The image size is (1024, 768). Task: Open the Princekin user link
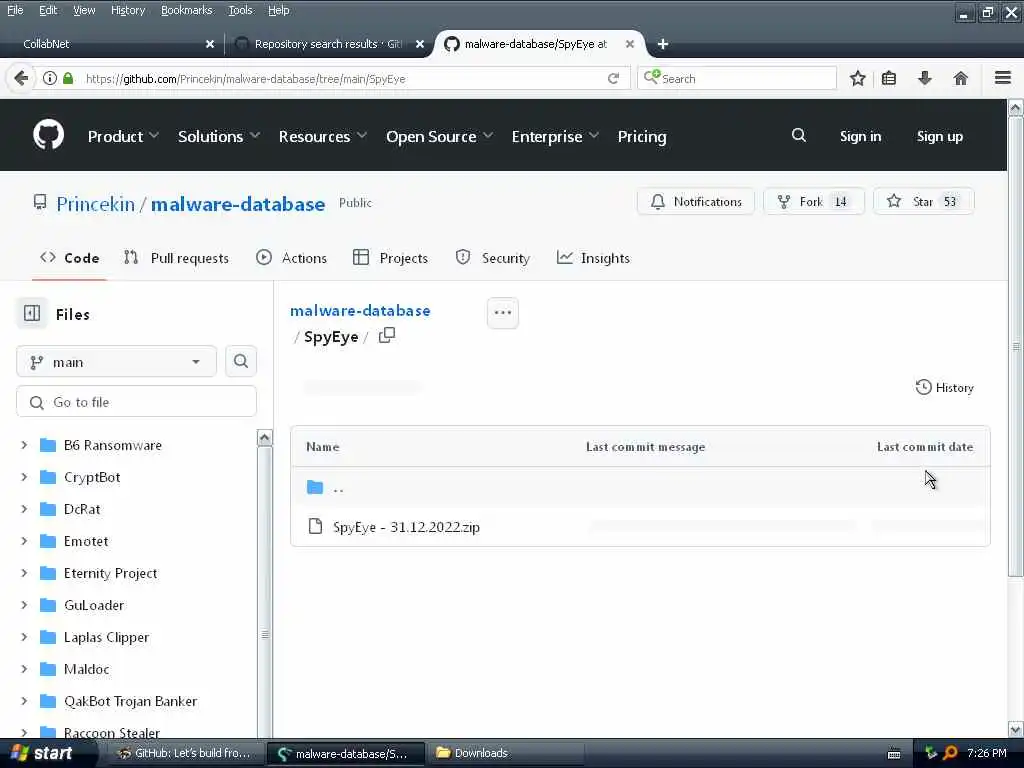95,204
